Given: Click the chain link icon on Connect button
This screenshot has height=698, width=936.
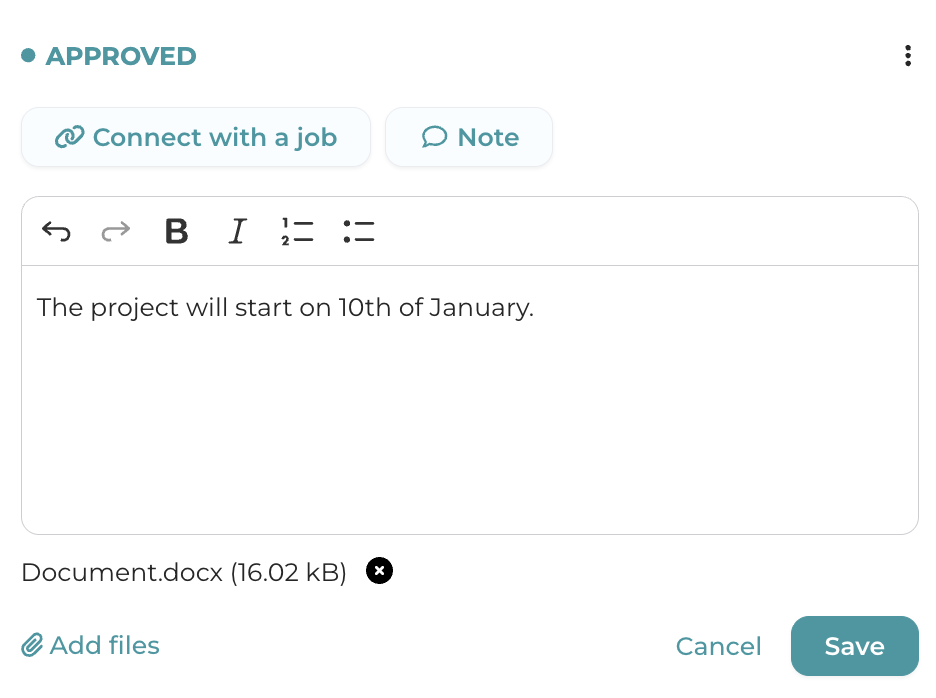Looking at the screenshot, I should (x=69, y=137).
